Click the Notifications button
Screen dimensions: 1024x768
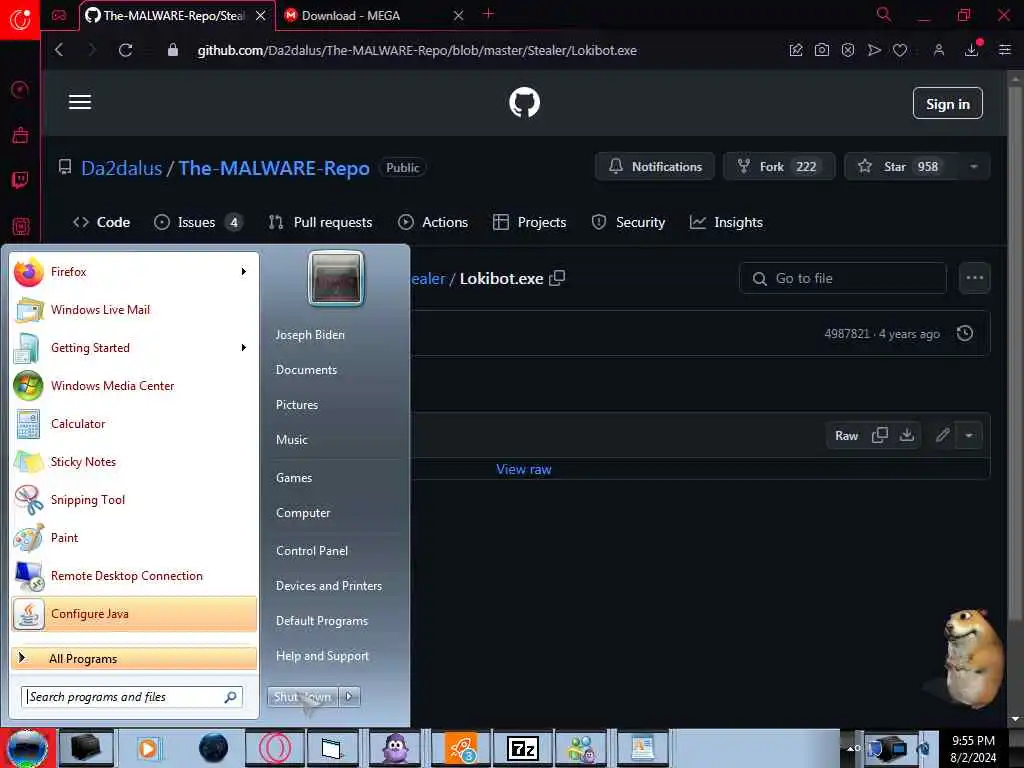point(655,167)
